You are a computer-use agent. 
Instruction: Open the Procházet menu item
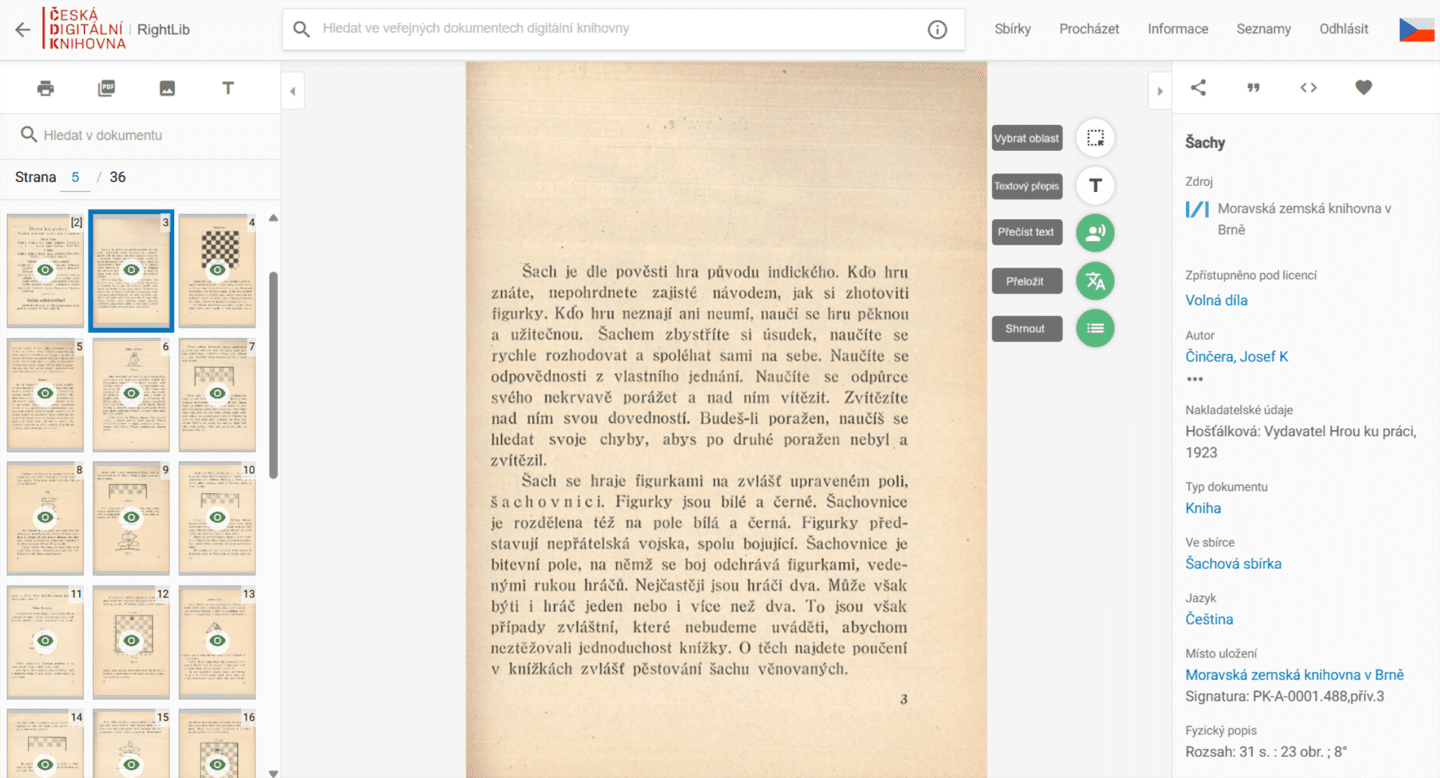click(x=1089, y=29)
